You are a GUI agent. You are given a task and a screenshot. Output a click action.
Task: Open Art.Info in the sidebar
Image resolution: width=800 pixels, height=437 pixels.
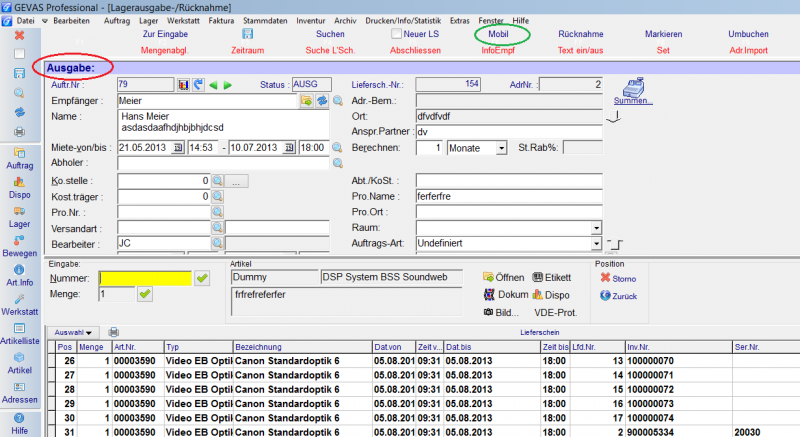click(x=19, y=275)
